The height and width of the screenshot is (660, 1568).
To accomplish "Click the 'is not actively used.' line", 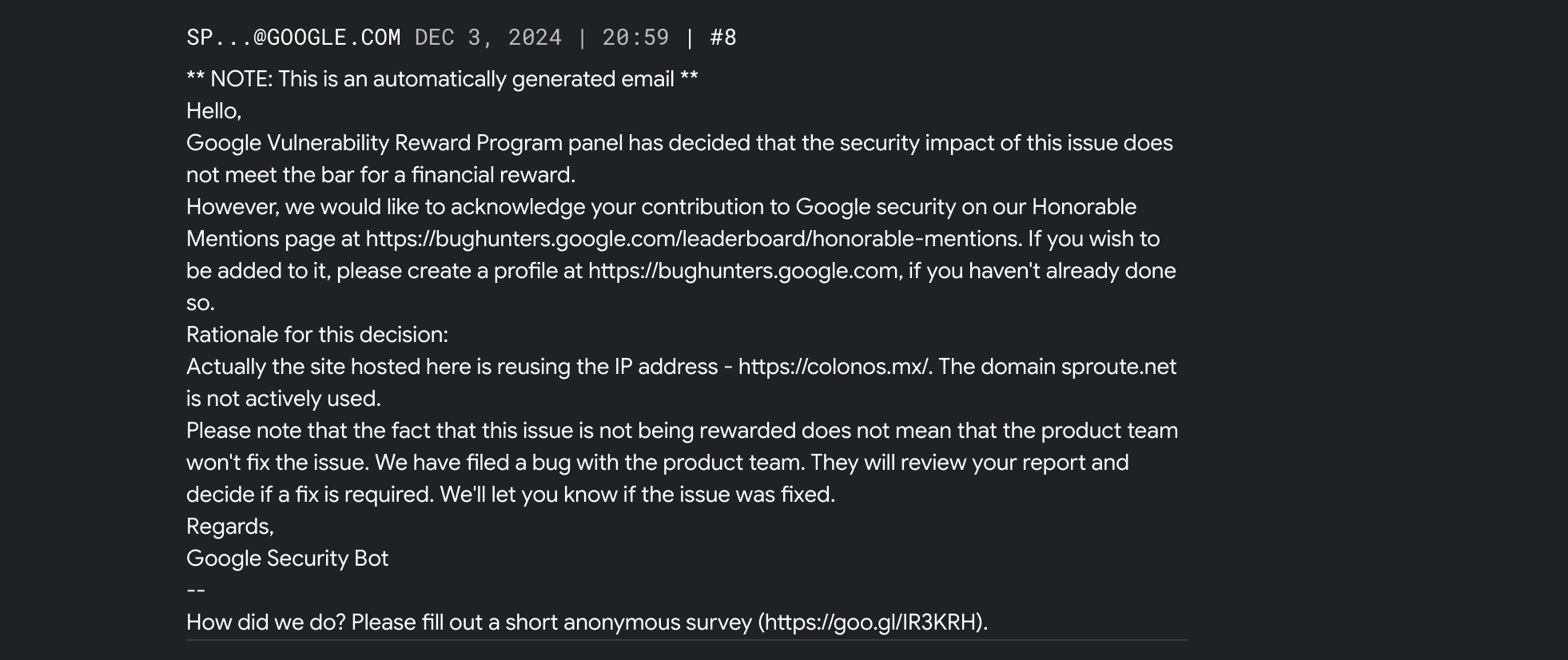I will 284,399.
